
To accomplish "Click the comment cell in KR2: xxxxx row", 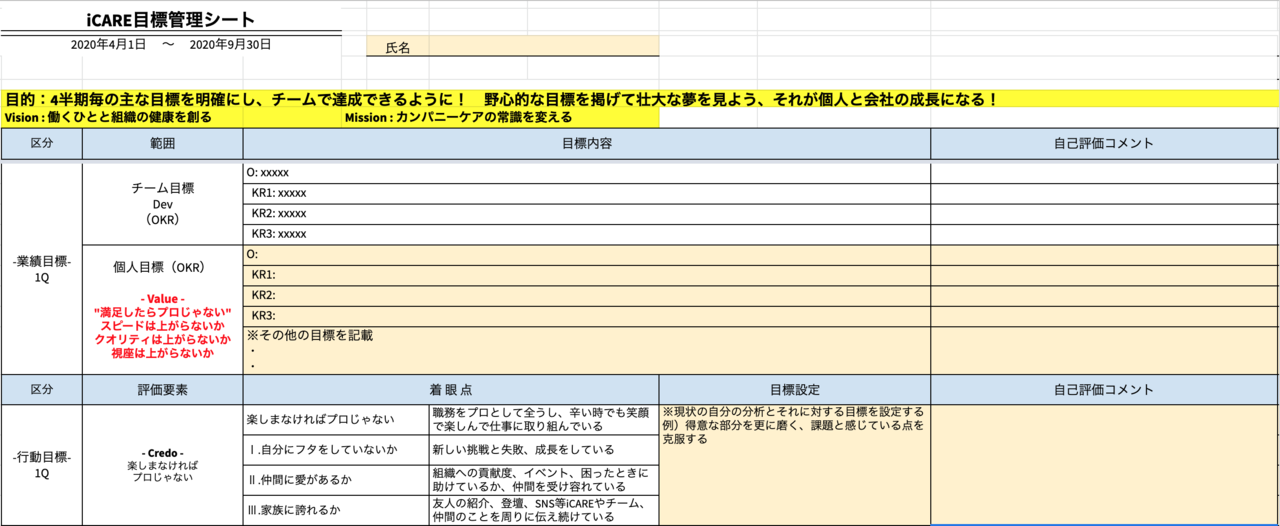I will point(1104,213).
